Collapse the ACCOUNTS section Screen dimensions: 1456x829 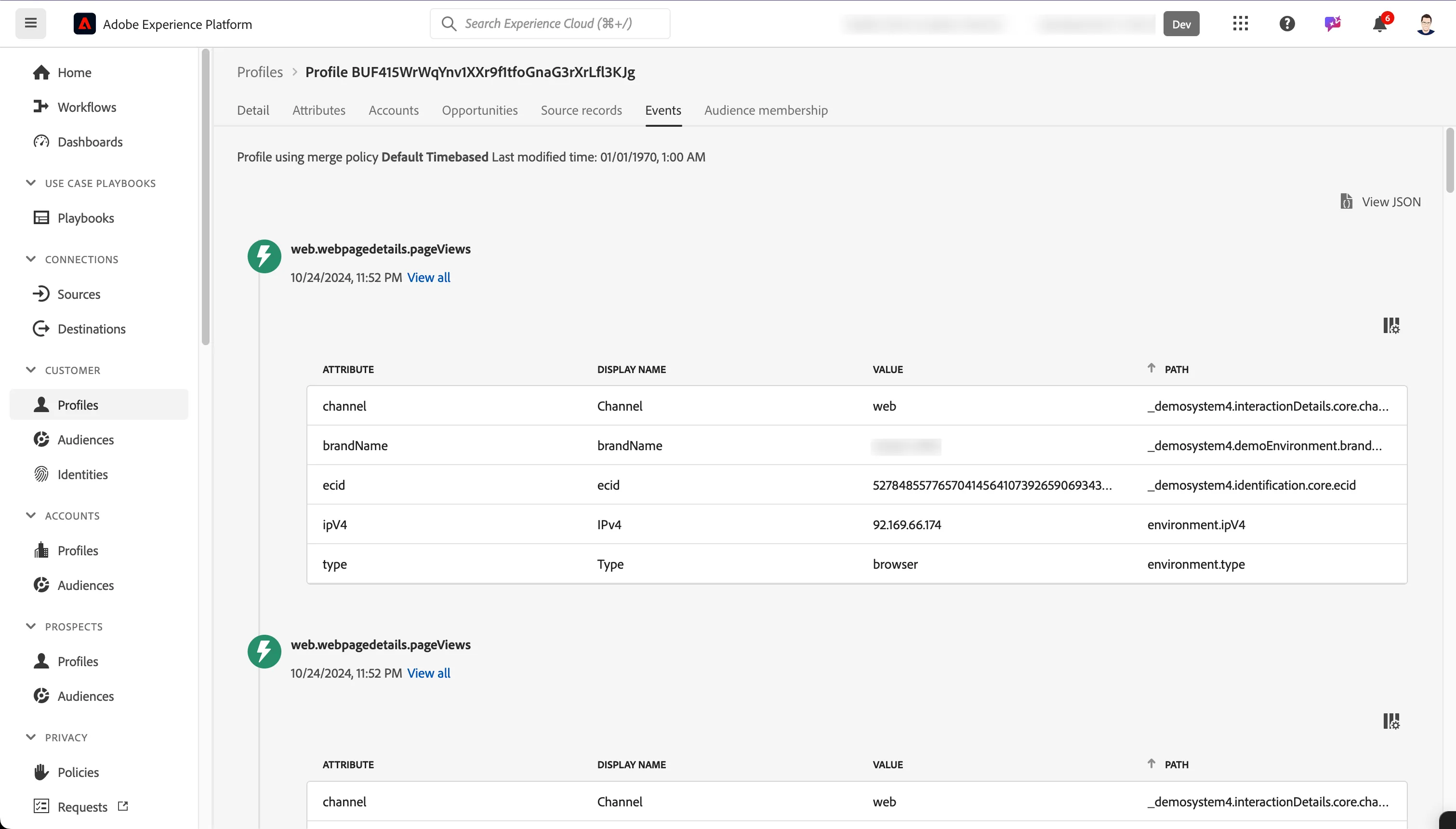(31, 515)
